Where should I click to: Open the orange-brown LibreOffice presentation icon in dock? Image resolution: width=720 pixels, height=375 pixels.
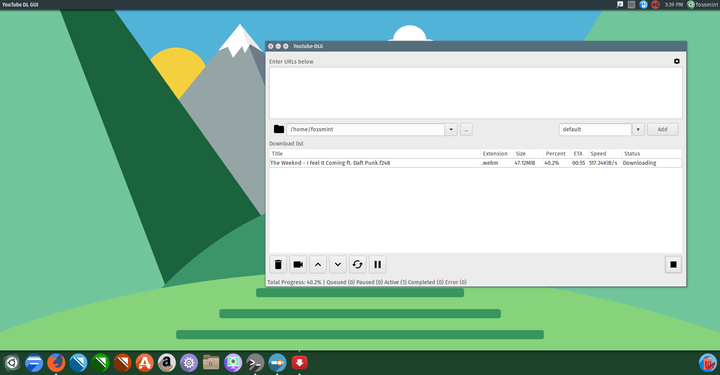(123, 363)
